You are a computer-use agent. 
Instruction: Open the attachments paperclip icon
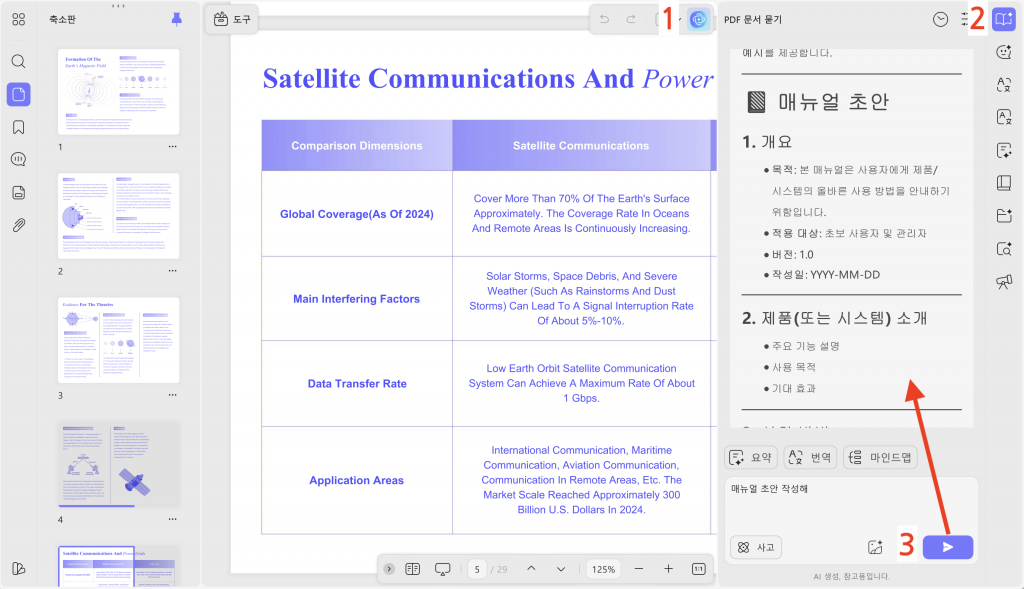tap(18, 225)
